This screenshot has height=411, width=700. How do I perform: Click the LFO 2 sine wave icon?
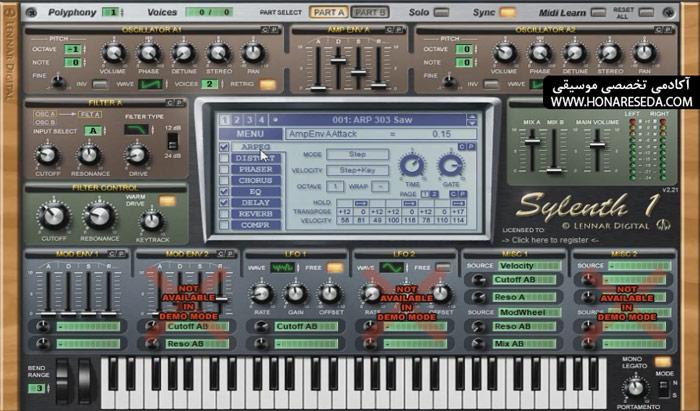tap(392, 268)
